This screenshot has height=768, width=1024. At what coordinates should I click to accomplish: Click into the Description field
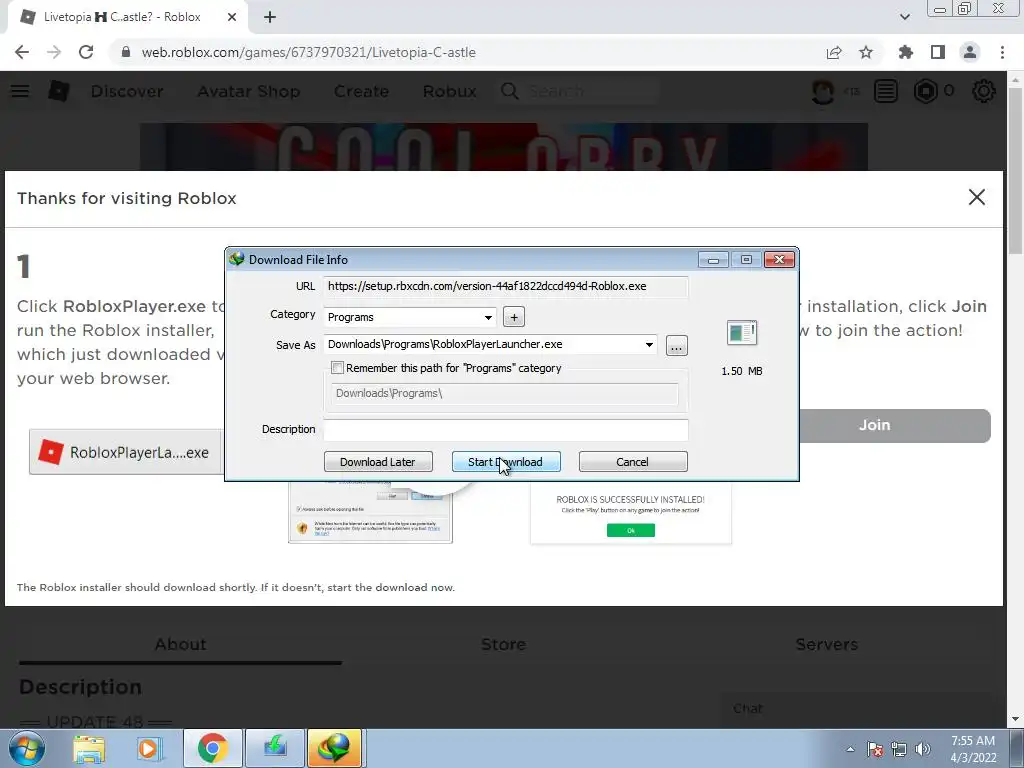[505, 429]
